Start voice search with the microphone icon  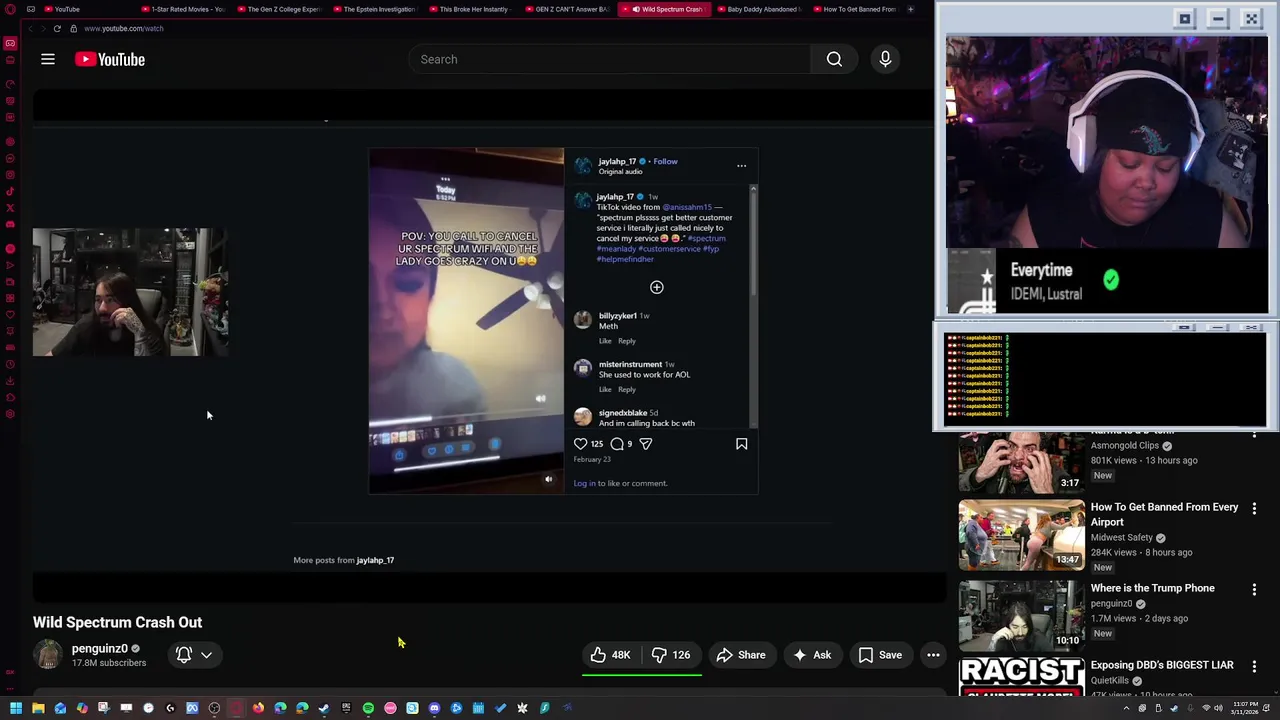tap(885, 59)
